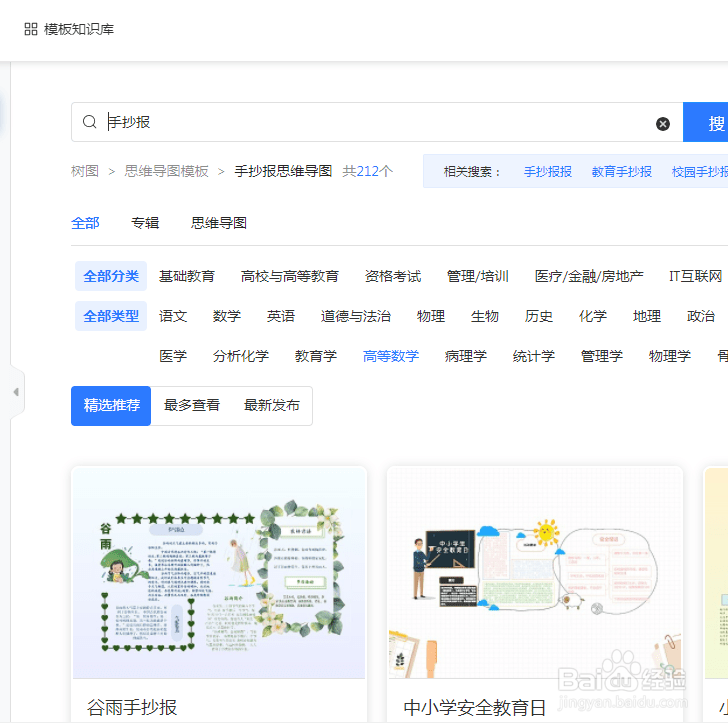Filter by 资格考试 category
Image resolution: width=728 pixels, height=728 pixels.
click(x=393, y=276)
